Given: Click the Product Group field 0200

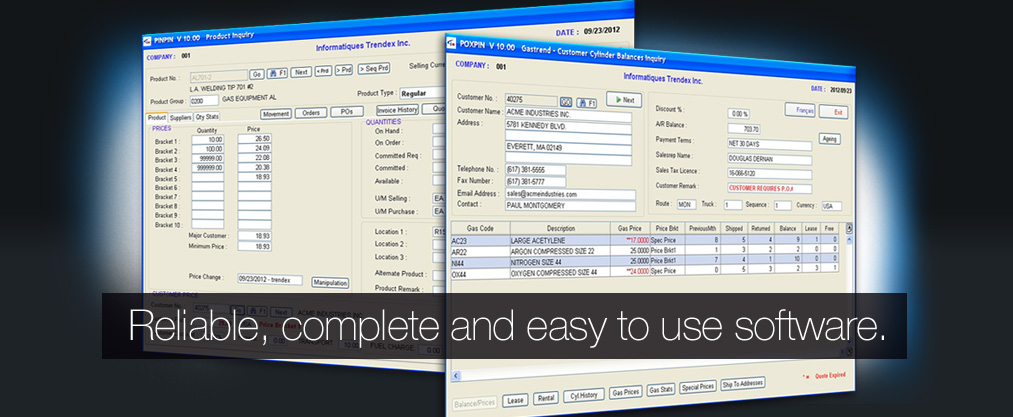Looking at the screenshot, I should 204,101.
